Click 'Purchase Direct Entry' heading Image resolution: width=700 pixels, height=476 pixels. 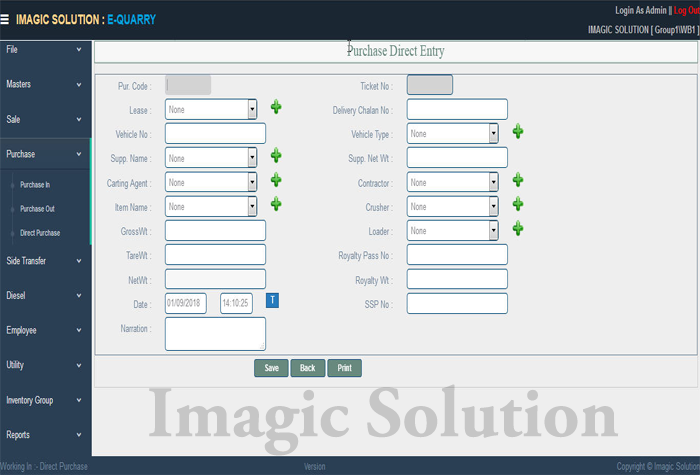396,51
